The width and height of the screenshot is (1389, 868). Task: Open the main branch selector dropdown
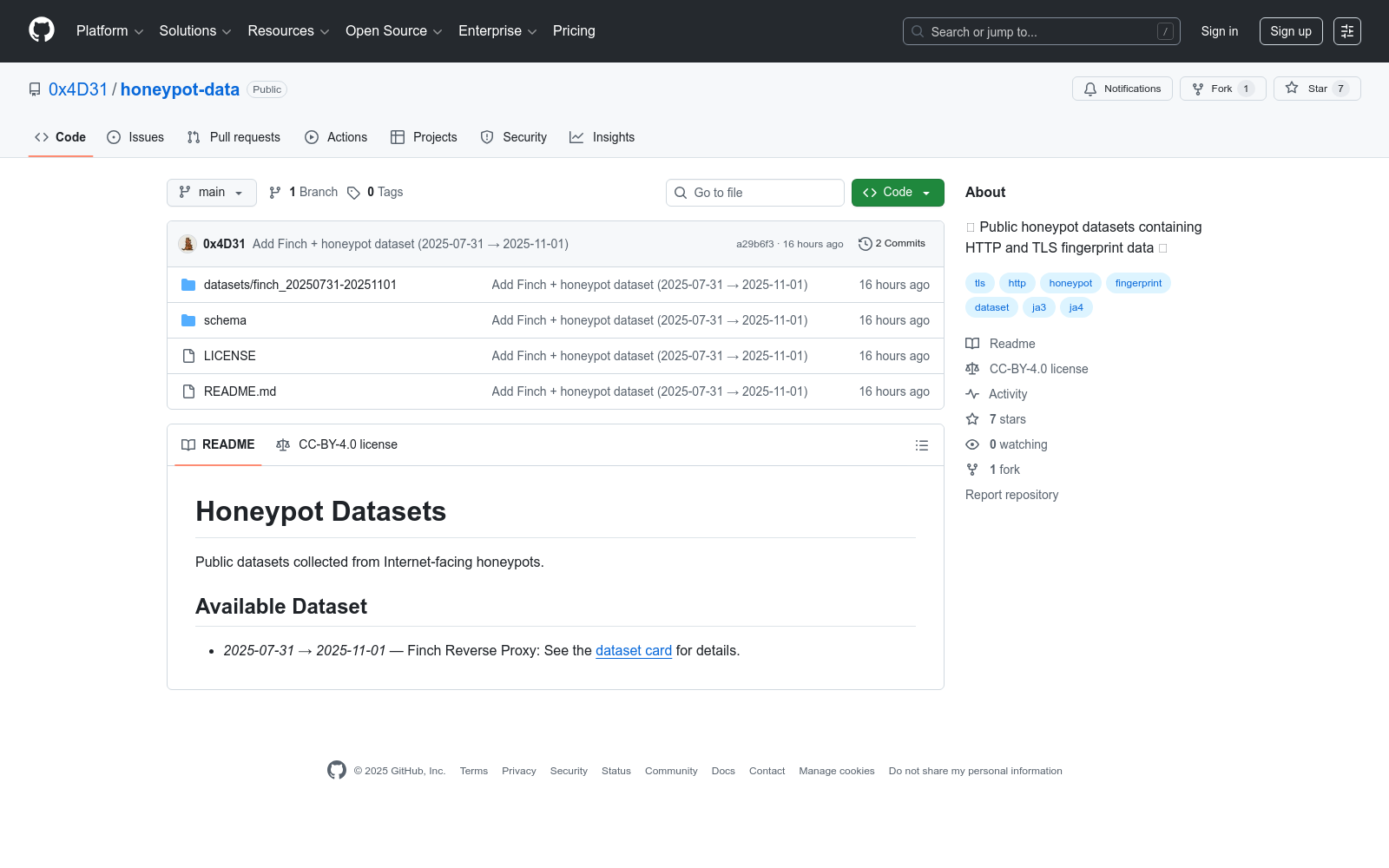coord(212,193)
